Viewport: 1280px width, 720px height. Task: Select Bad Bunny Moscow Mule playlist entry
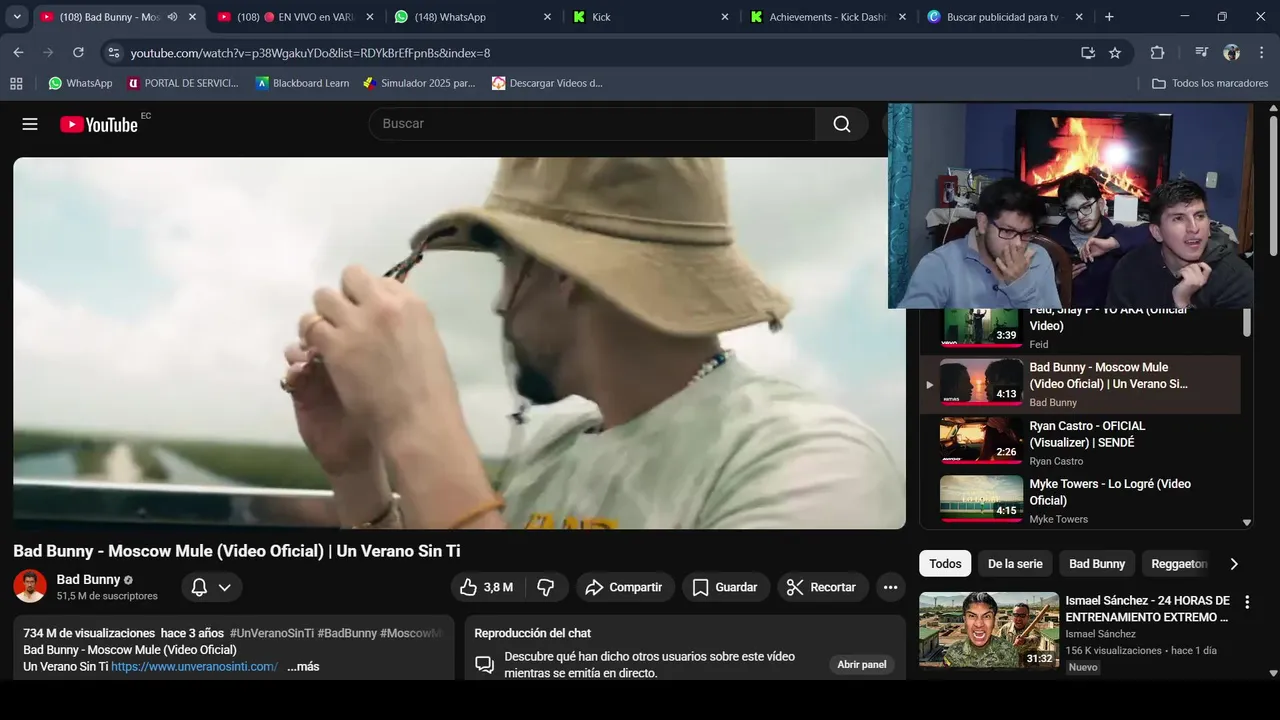coord(1080,384)
